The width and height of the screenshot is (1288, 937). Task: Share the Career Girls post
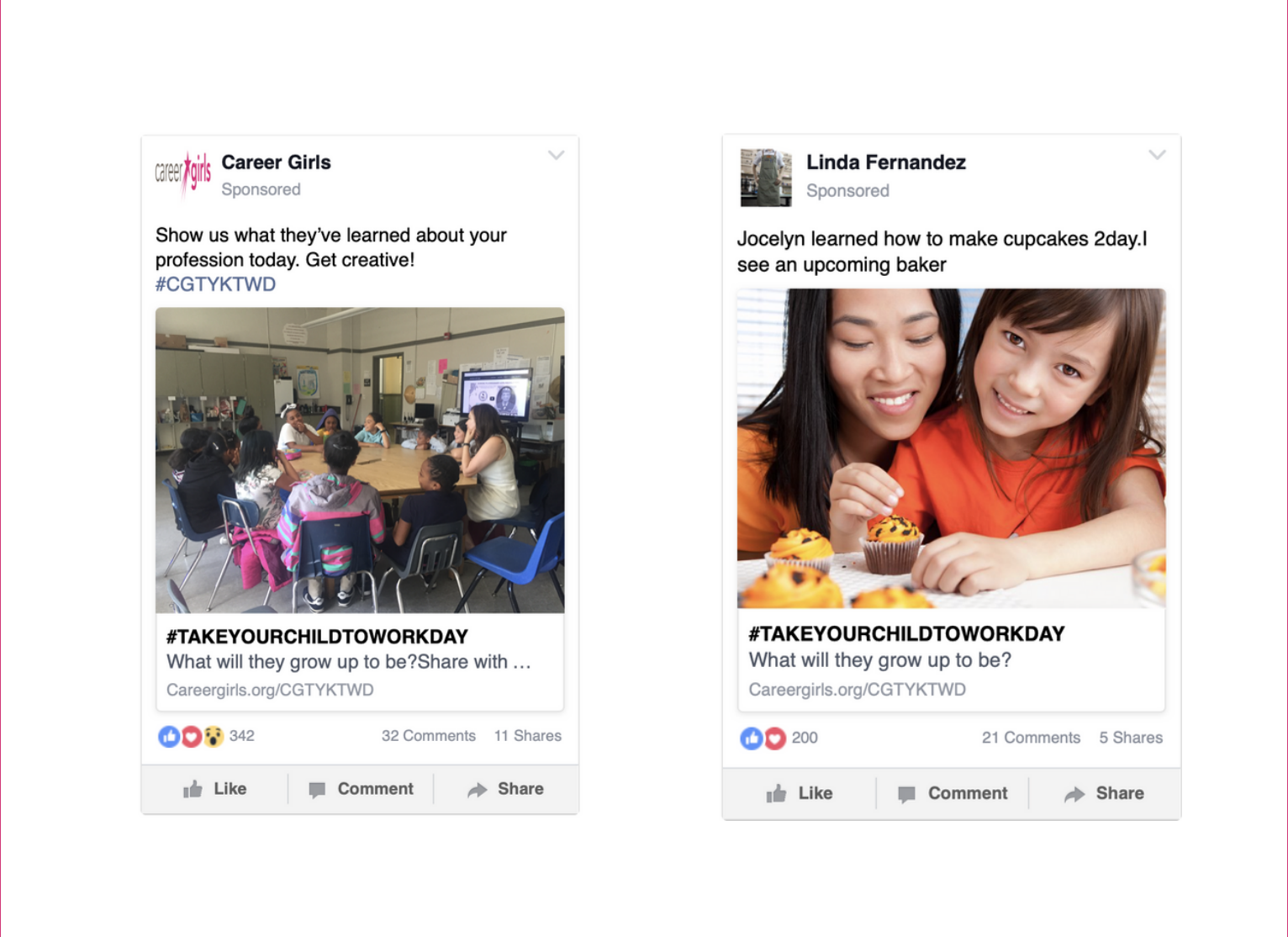coord(505,789)
